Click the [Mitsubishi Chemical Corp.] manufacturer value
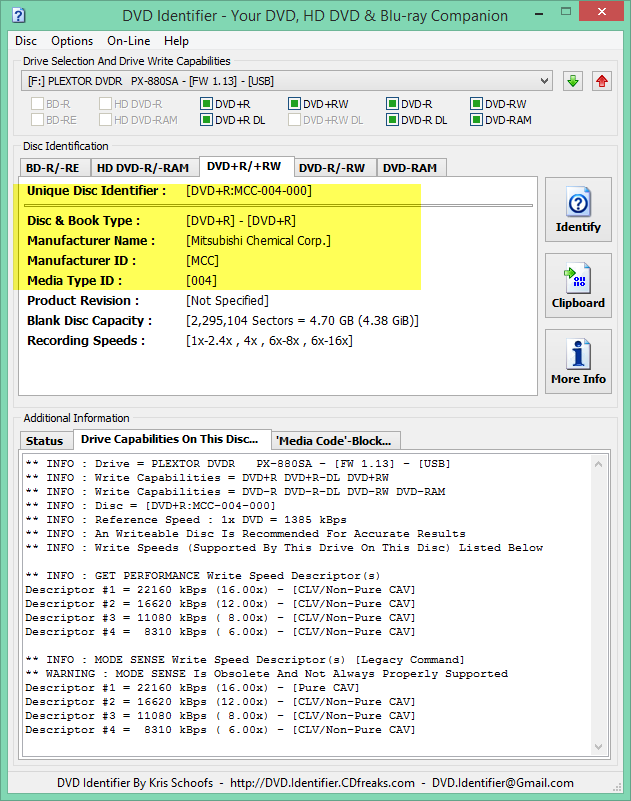This screenshot has width=631, height=801. [259, 241]
